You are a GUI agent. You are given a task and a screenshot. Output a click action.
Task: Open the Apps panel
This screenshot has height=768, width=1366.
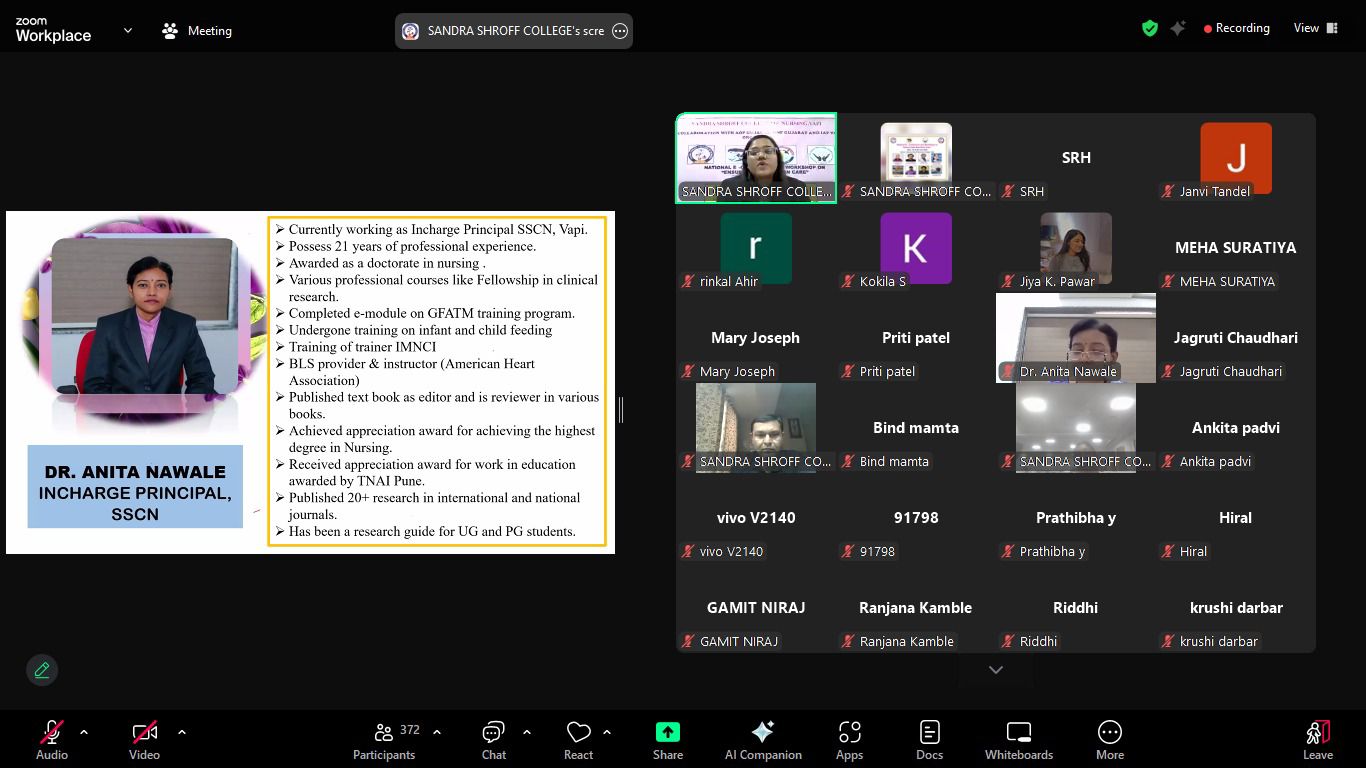pyautogui.click(x=849, y=740)
